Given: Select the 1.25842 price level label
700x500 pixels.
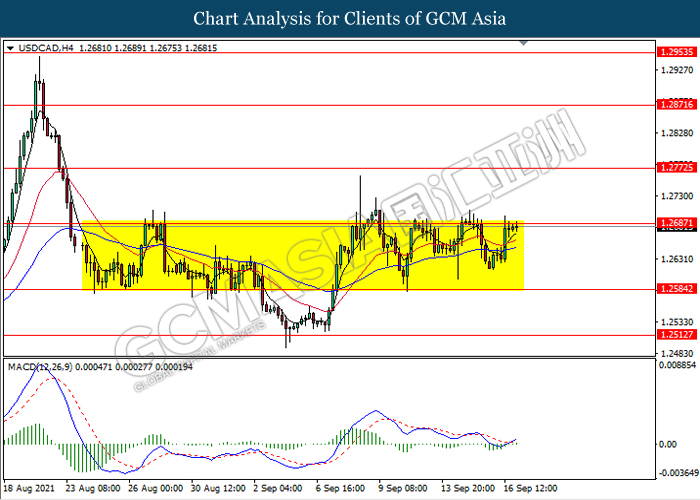Looking at the screenshot, I should pyautogui.click(x=677, y=289).
